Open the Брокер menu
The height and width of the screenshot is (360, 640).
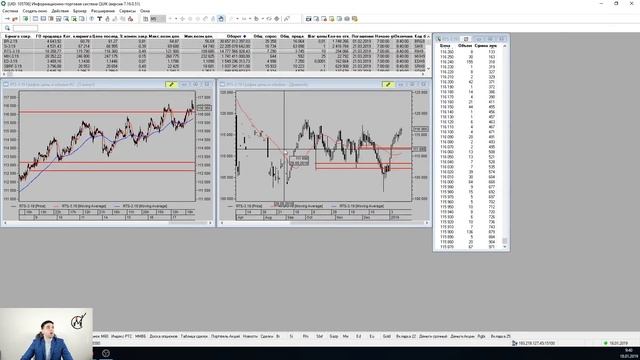coord(80,11)
